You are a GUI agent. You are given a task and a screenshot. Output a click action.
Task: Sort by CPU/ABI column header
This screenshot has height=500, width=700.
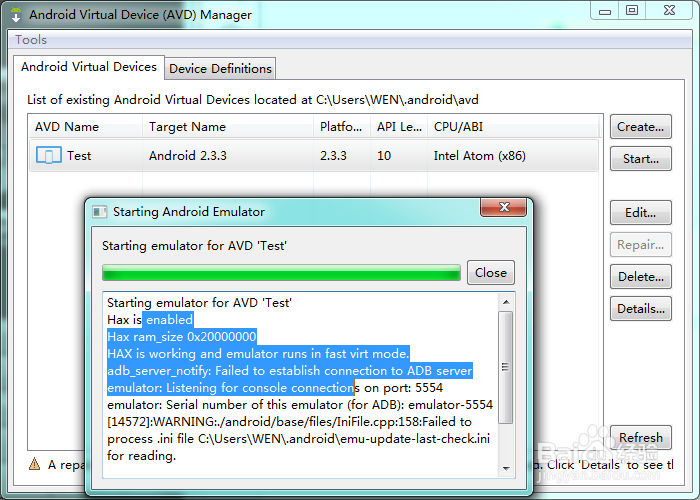click(x=513, y=127)
